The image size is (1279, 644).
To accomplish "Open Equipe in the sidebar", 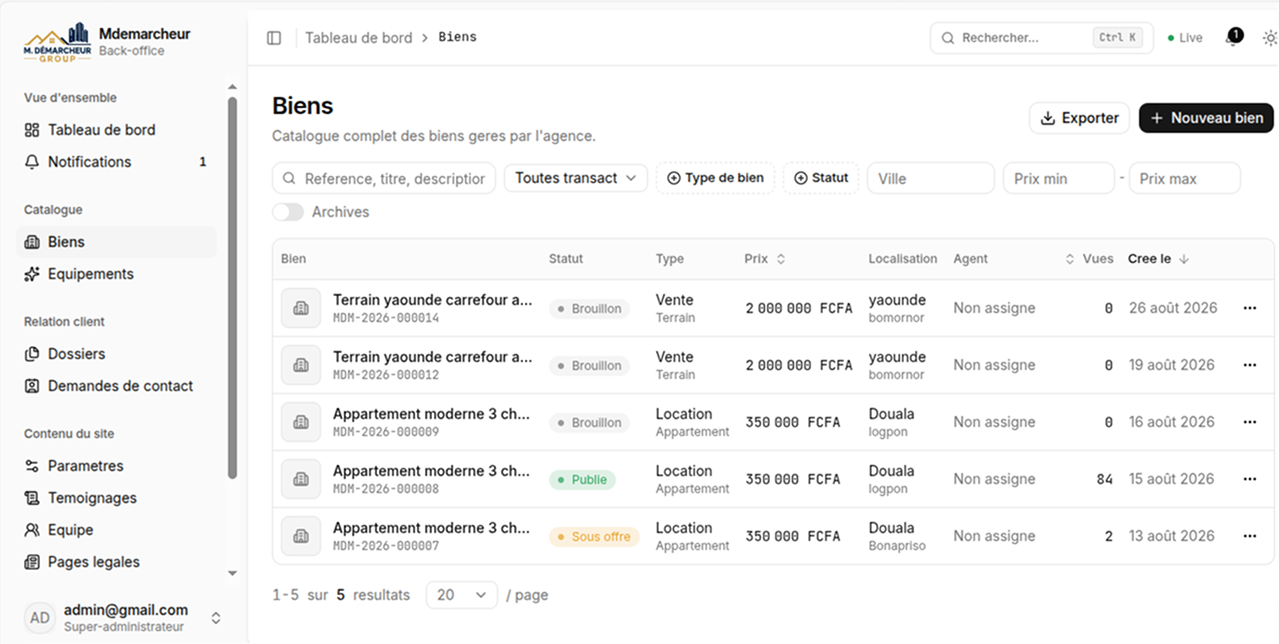I will point(116,530).
